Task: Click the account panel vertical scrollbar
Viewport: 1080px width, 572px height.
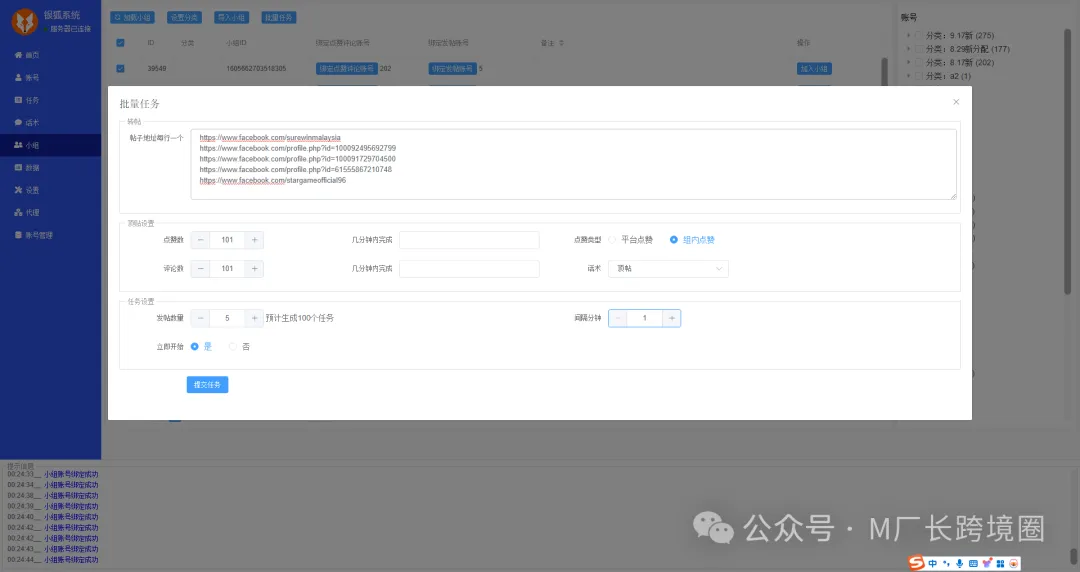Action: (1068, 162)
